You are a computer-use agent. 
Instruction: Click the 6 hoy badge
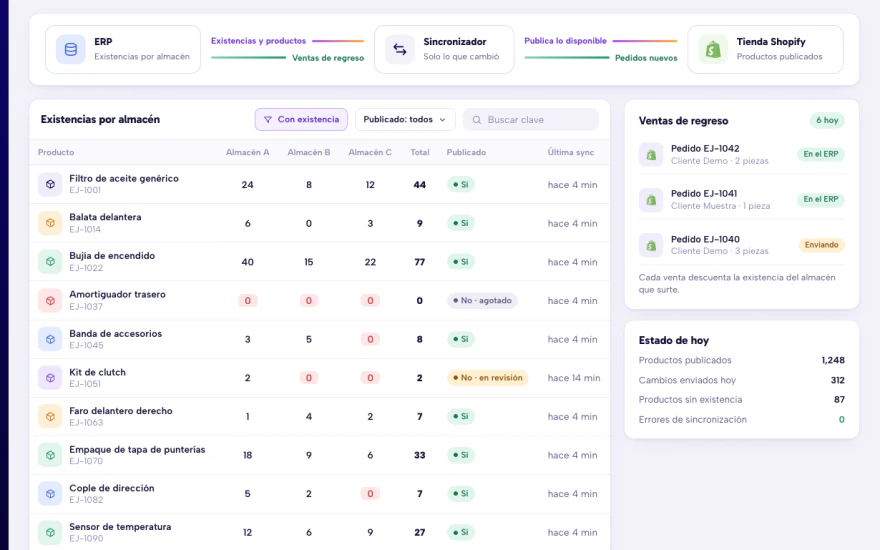coord(827,120)
